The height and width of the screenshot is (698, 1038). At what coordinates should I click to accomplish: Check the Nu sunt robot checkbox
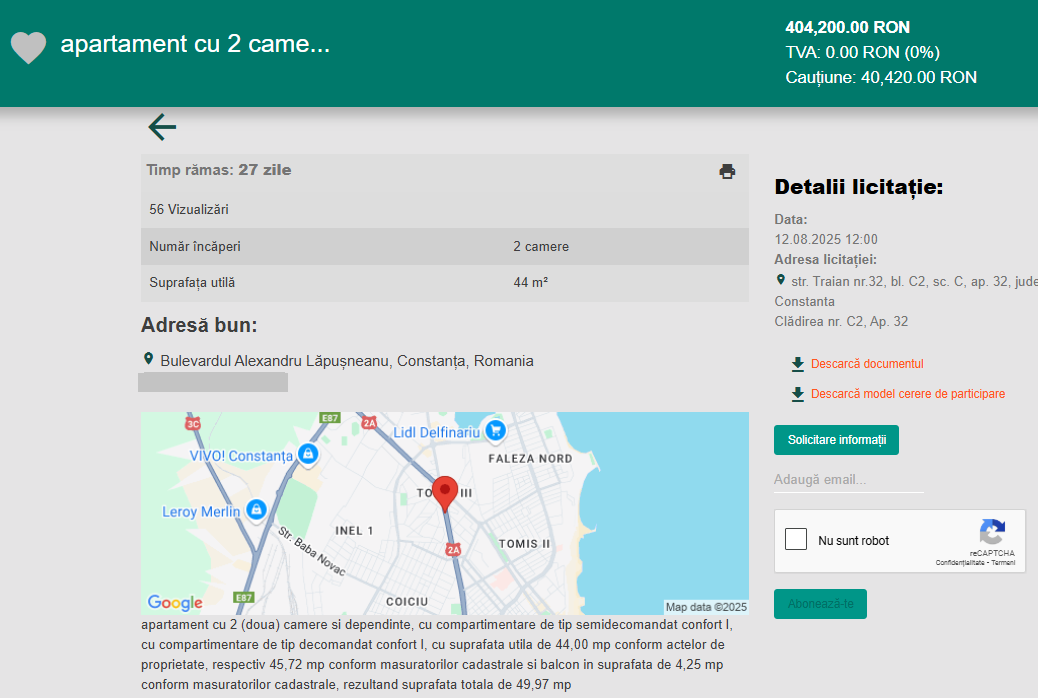tap(796, 539)
